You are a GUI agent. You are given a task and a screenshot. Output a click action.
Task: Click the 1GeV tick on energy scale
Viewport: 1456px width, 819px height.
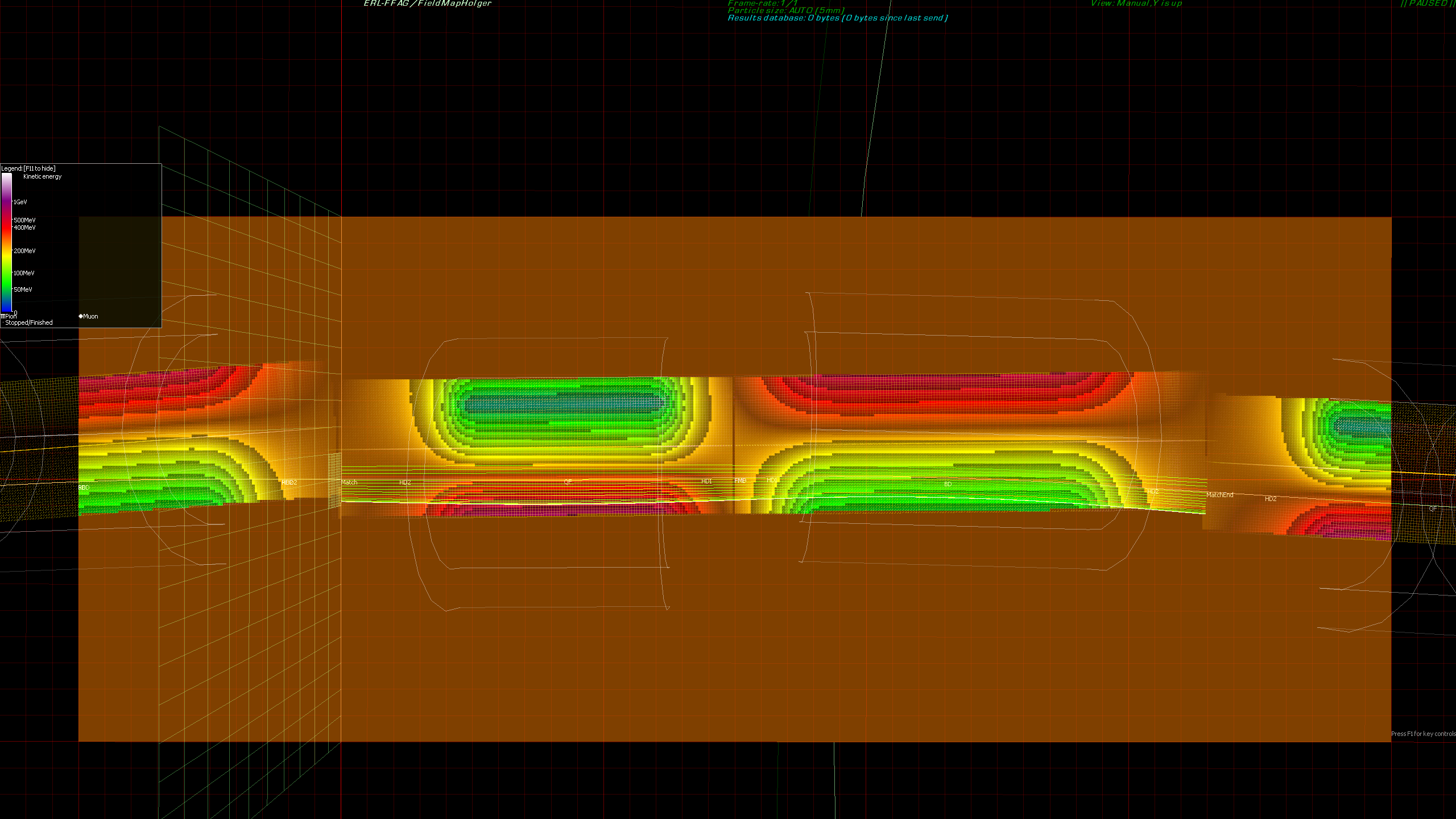(20, 202)
